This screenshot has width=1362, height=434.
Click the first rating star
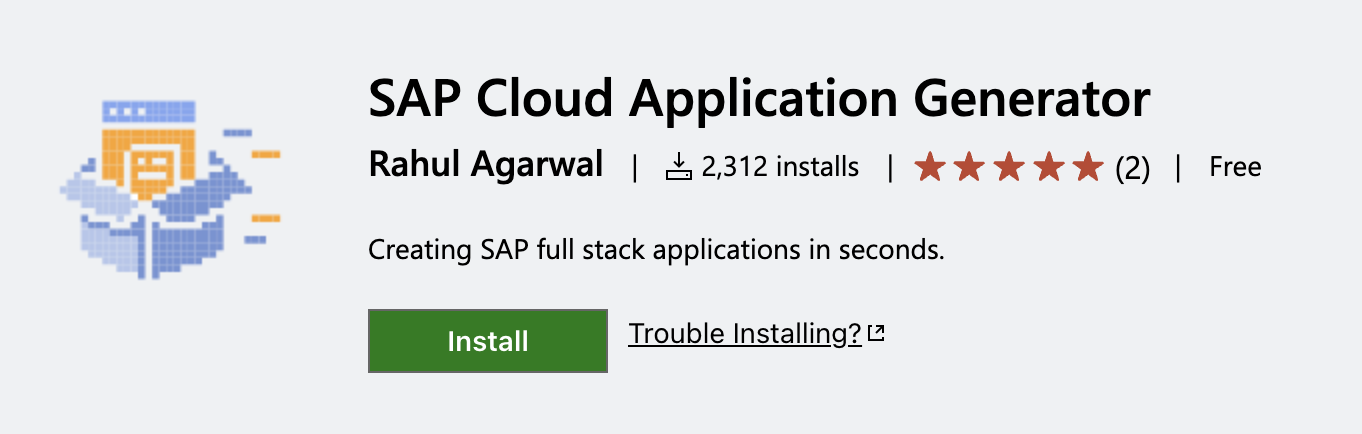pyautogui.click(x=930, y=167)
